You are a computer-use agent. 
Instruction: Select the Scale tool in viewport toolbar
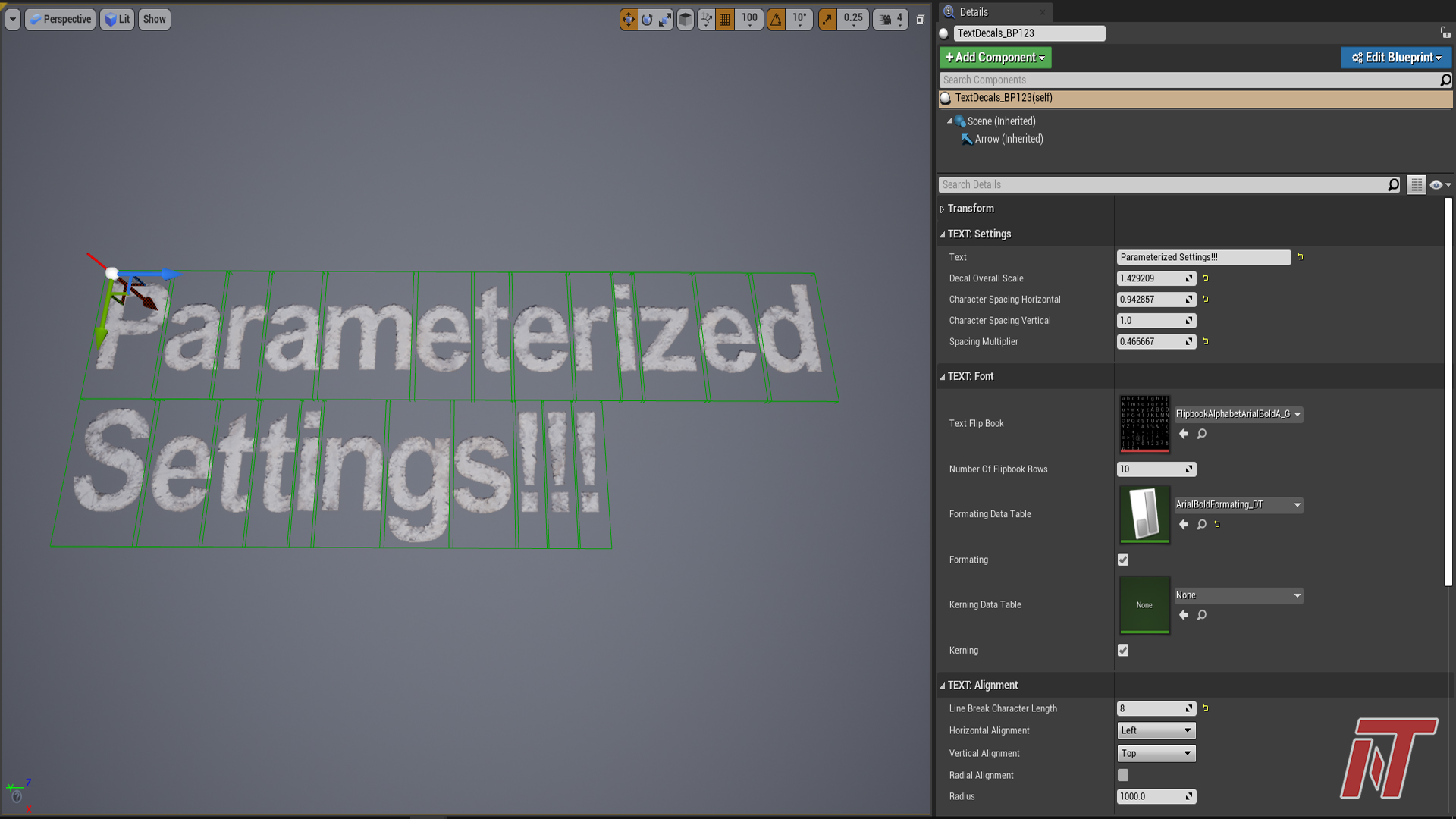tap(665, 20)
